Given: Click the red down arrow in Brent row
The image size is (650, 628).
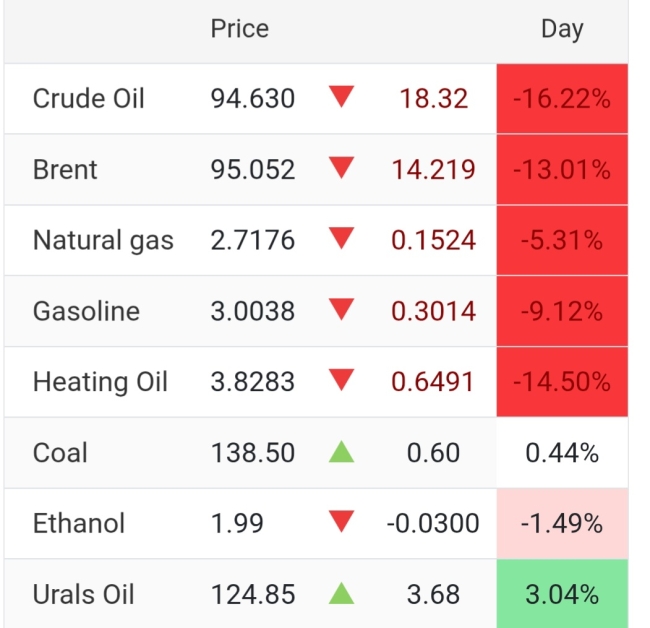Looking at the screenshot, I should tap(342, 168).
